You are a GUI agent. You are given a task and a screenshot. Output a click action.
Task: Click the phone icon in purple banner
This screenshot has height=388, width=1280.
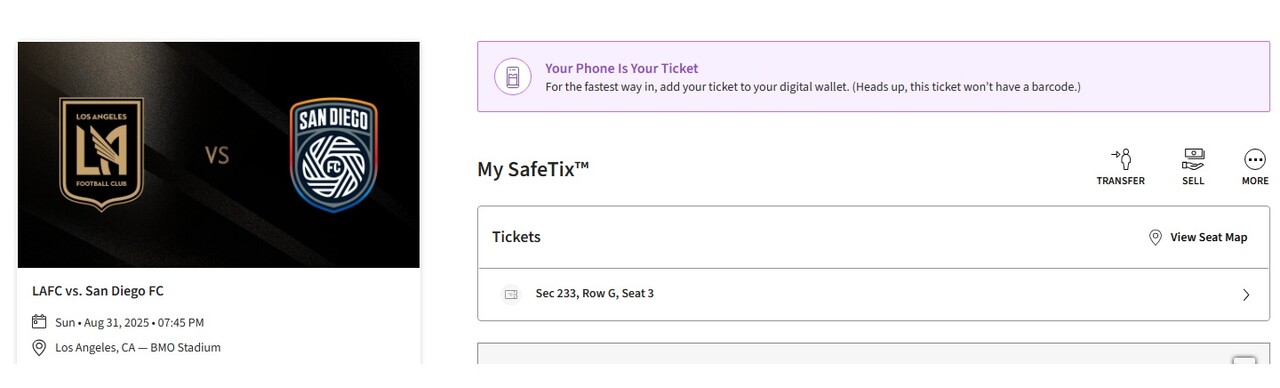(x=513, y=77)
